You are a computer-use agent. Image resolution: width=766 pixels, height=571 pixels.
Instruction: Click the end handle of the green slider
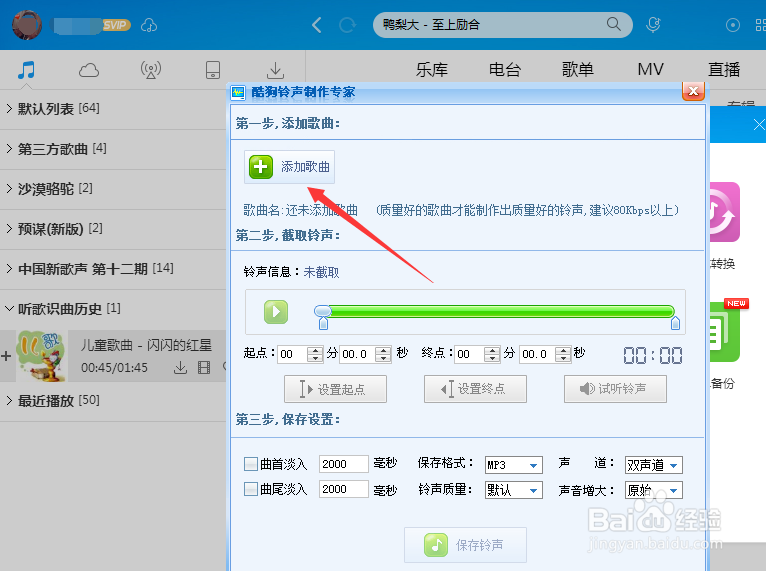click(x=675, y=322)
